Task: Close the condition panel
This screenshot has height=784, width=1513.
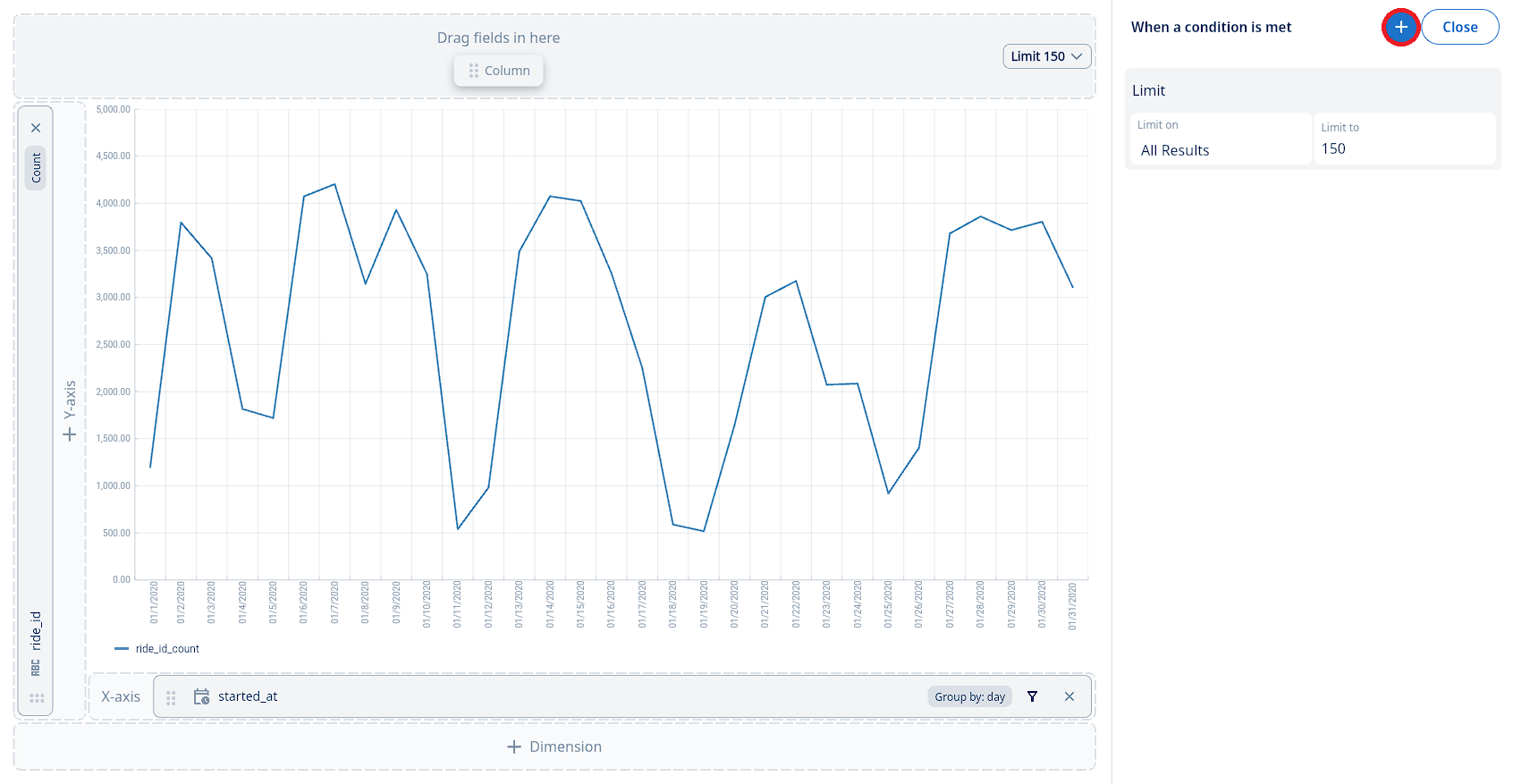Action: point(1459,28)
